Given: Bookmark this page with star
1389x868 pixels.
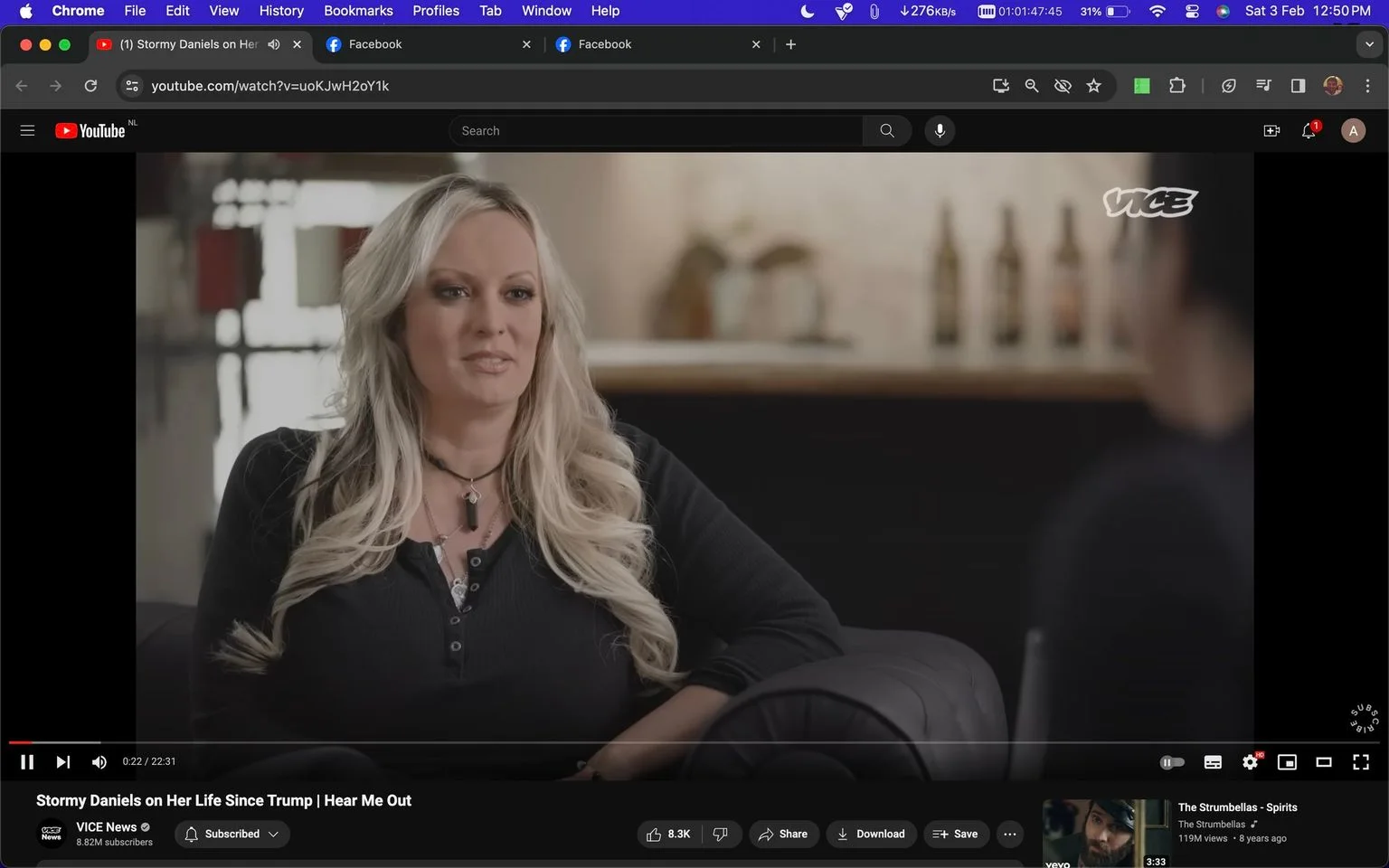Looking at the screenshot, I should pos(1094,86).
